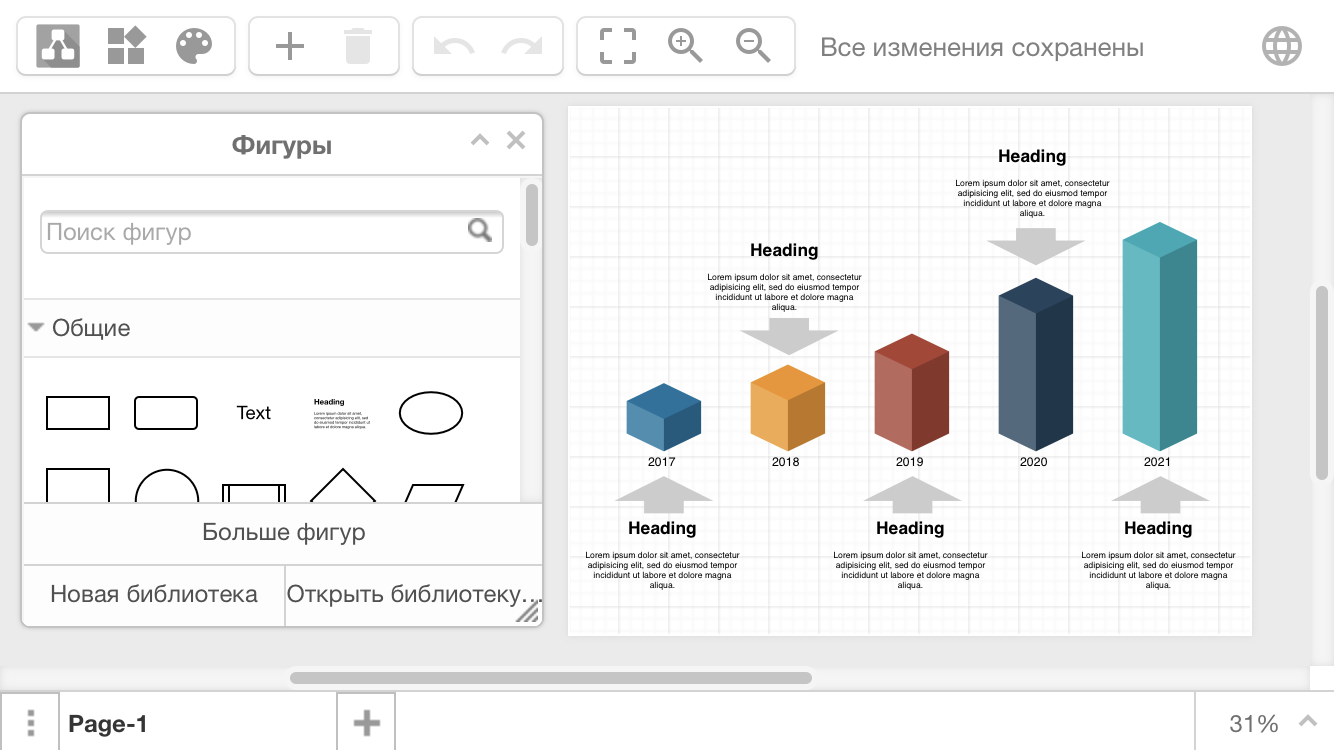Image resolution: width=1334 pixels, height=750 pixels.
Task: Add a new page with plus button
Action: pos(366,723)
